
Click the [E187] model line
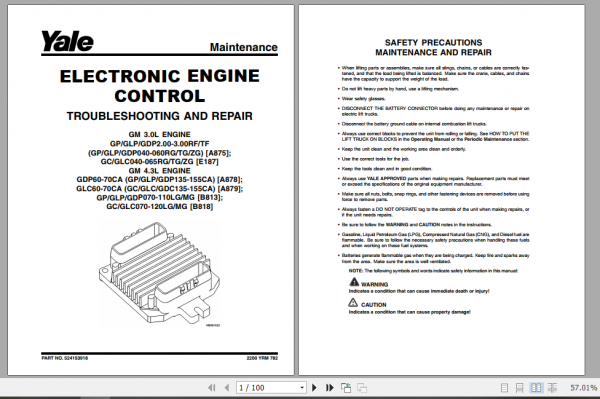coord(160,162)
